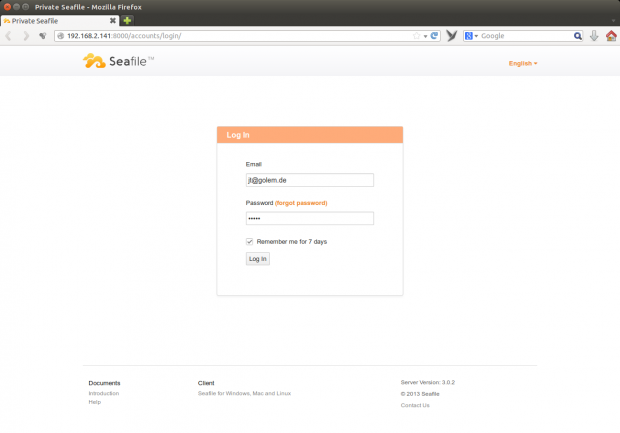Open the search engine selector dropdown

(x=471, y=36)
